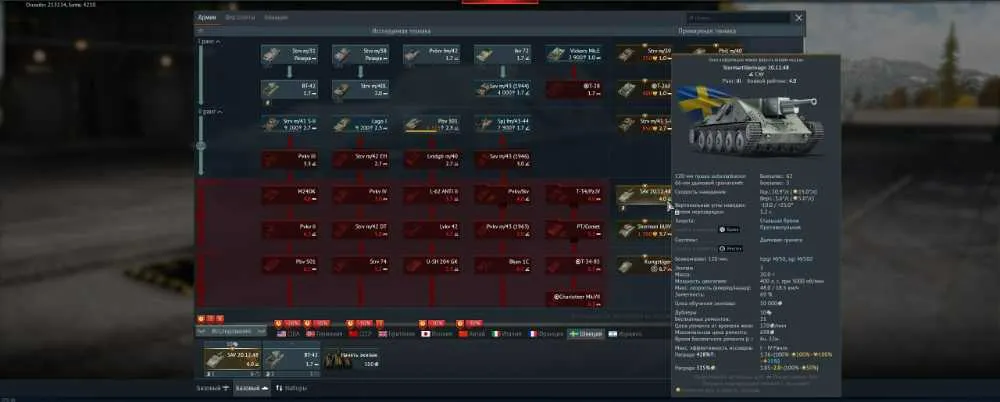Select the locked T-34-85 vehicle
The image size is (1000, 402).
pos(574,265)
